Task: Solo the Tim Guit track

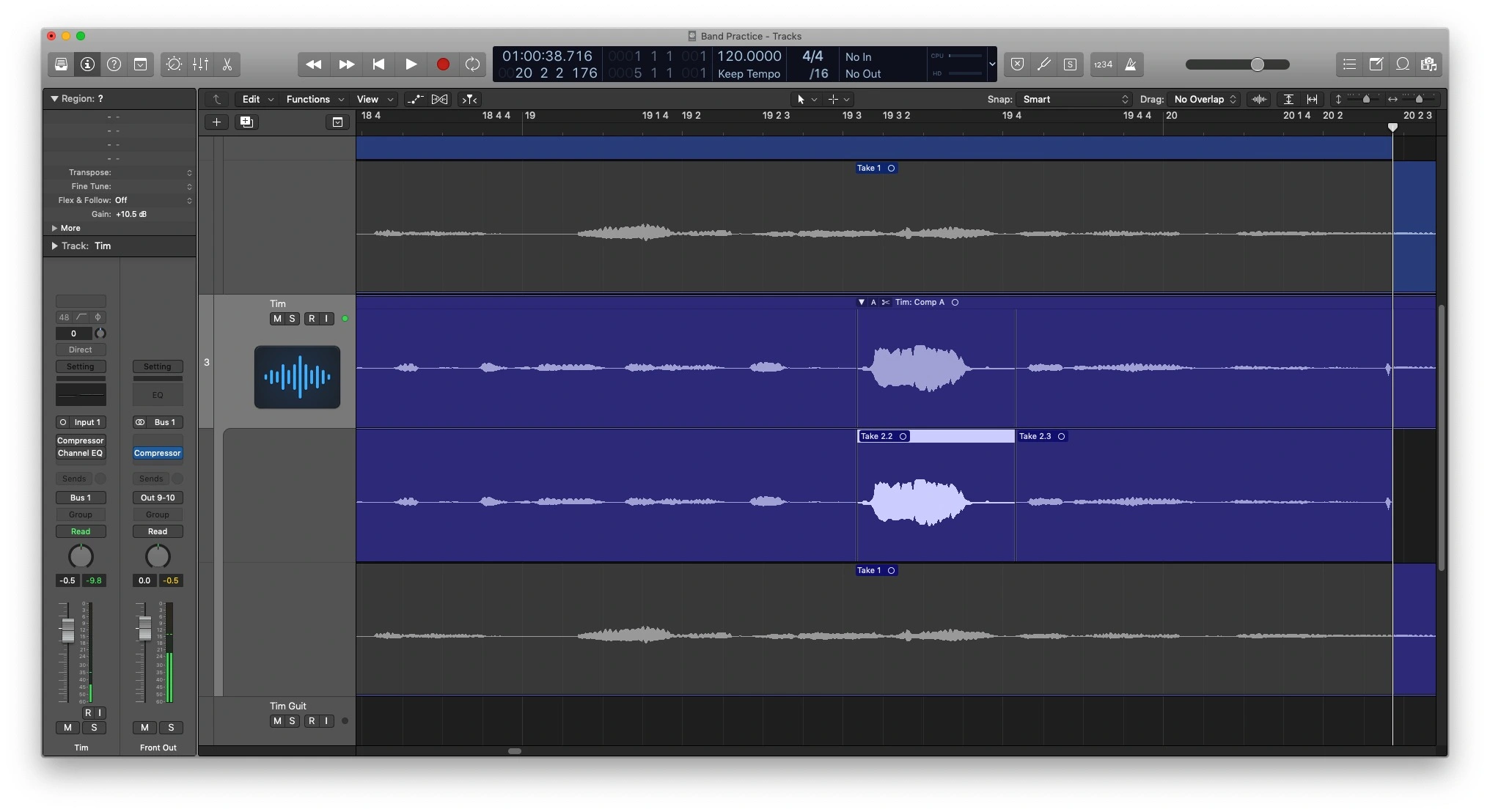Action: 292,721
